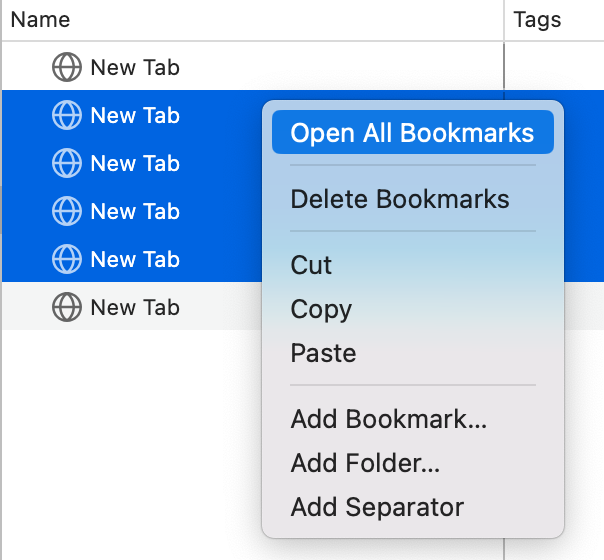Click the globe icon on the last highlighted row
This screenshot has height=560, width=604.
coord(66,260)
